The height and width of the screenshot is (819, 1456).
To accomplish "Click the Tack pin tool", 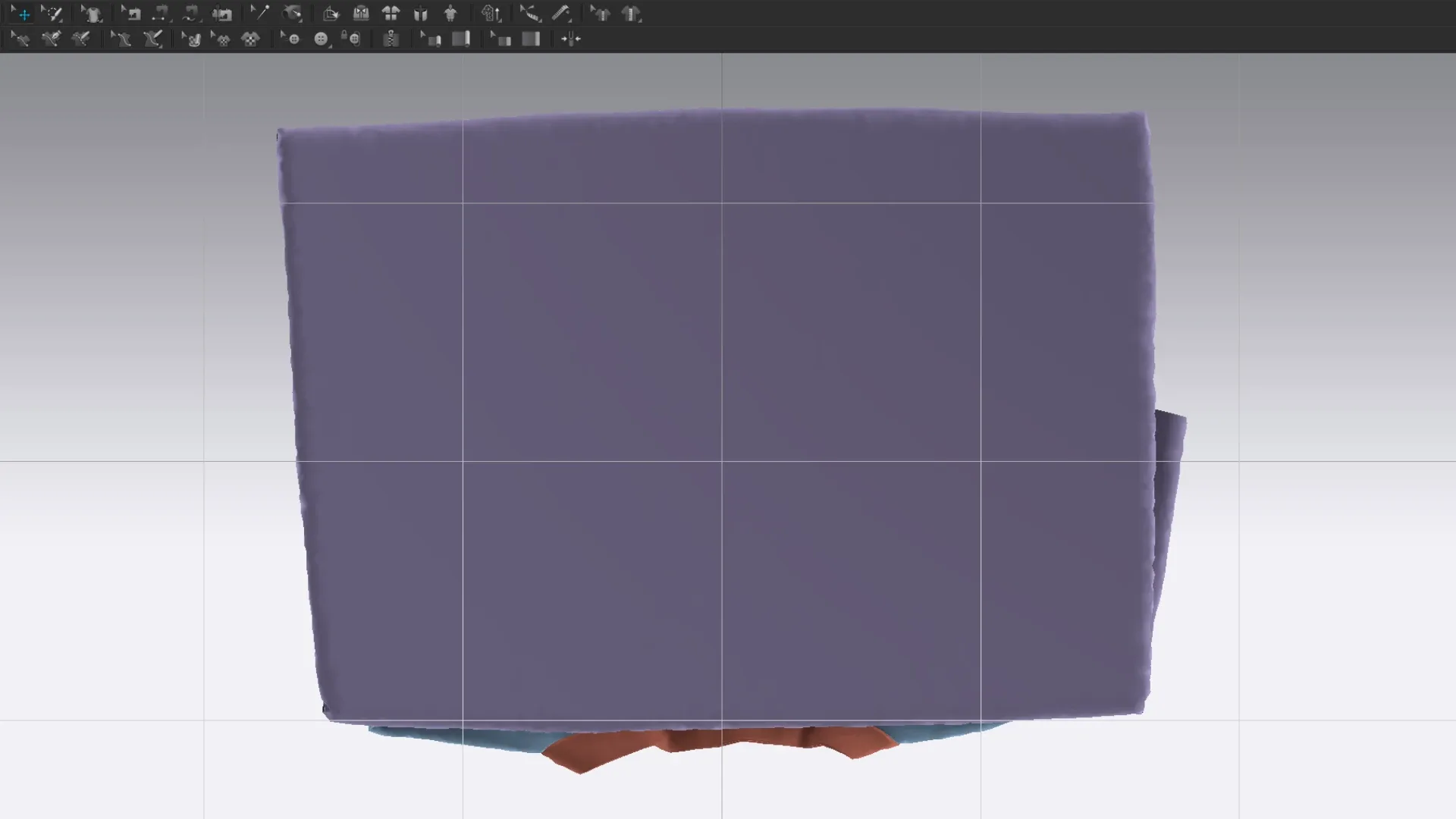I will click(x=260, y=14).
